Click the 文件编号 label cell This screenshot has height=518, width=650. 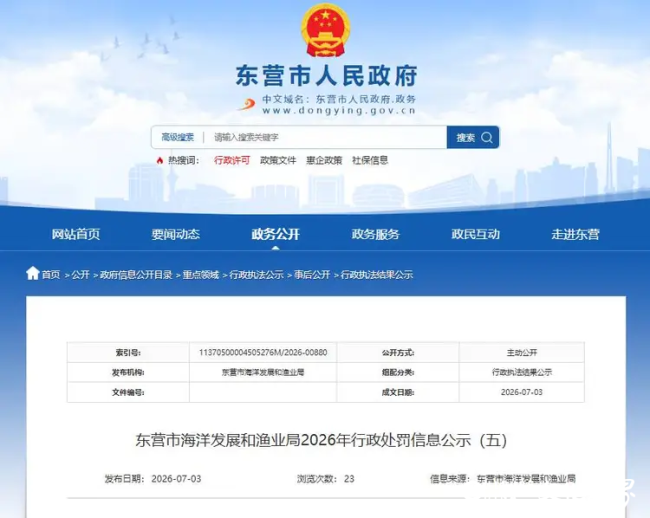(128, 392)
